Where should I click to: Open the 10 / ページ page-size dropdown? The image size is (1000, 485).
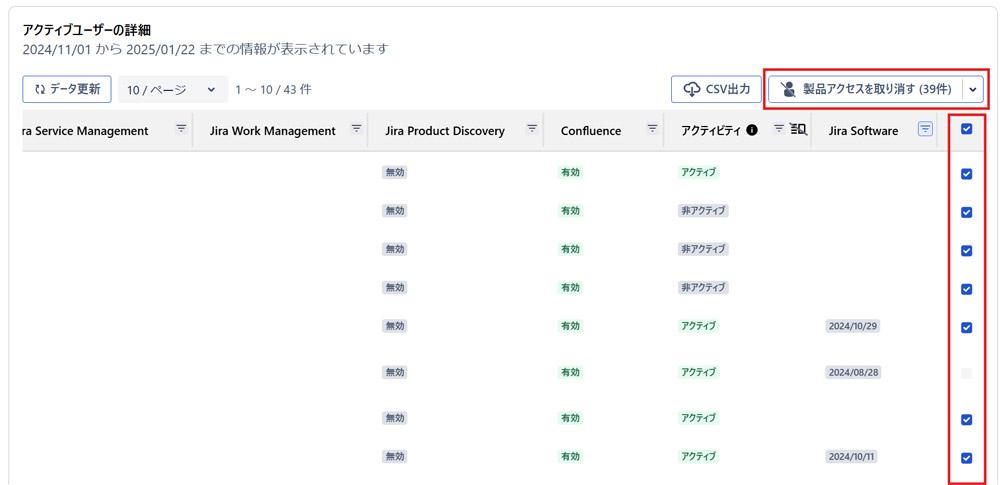pos(173,90)
